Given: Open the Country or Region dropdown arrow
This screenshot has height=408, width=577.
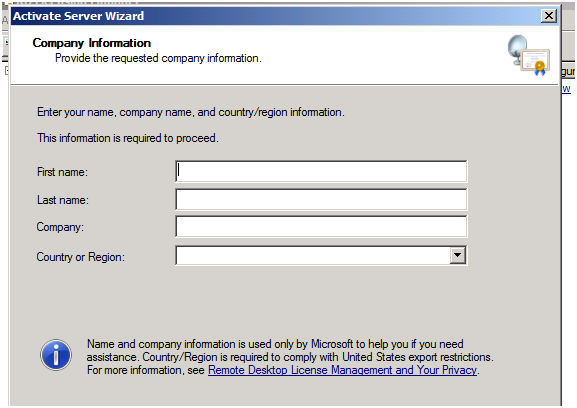Looking at the screenshot, I should click(457, 255).
